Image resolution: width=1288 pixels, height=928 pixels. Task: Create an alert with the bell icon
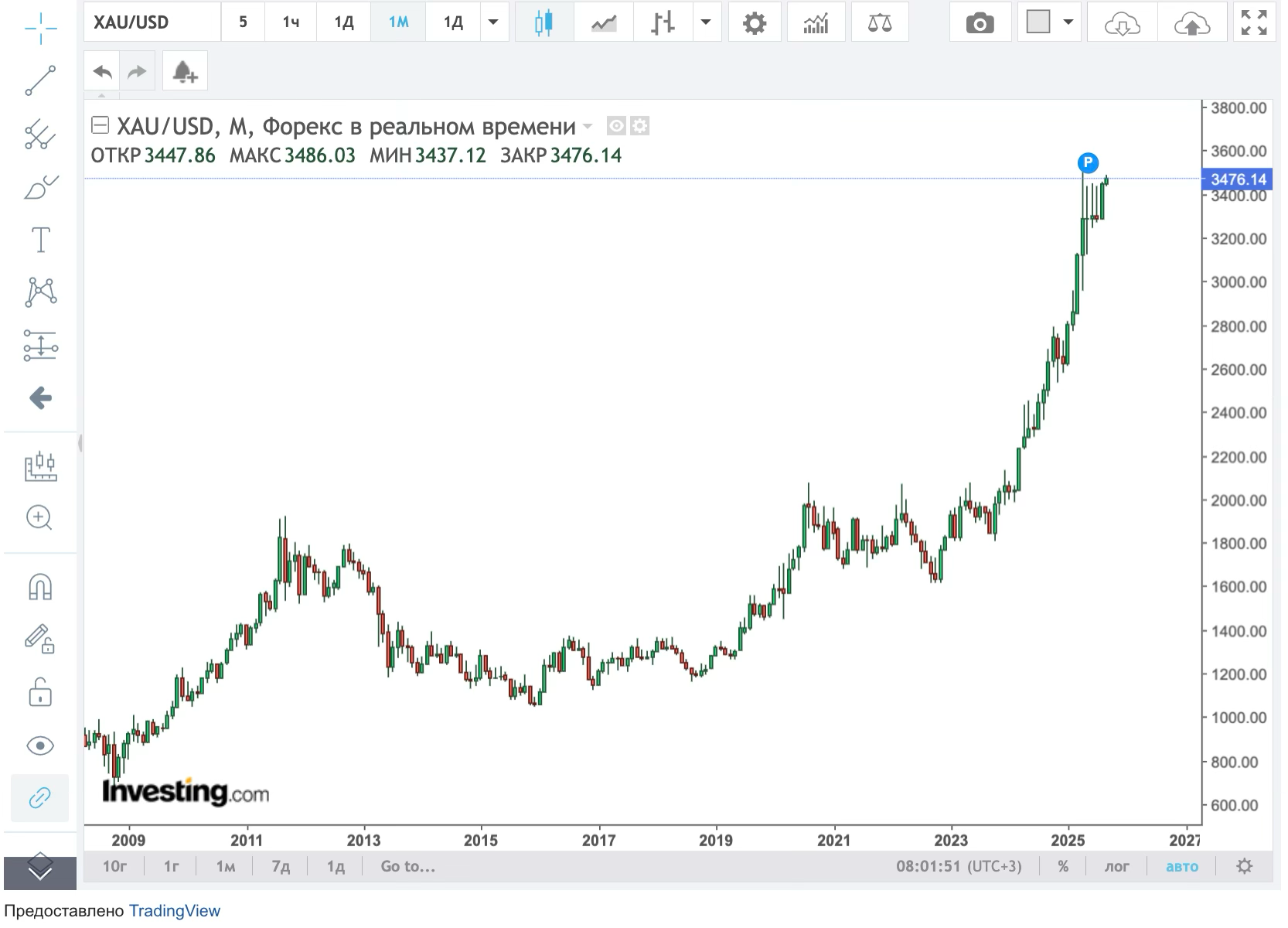[x=185, y=73]
